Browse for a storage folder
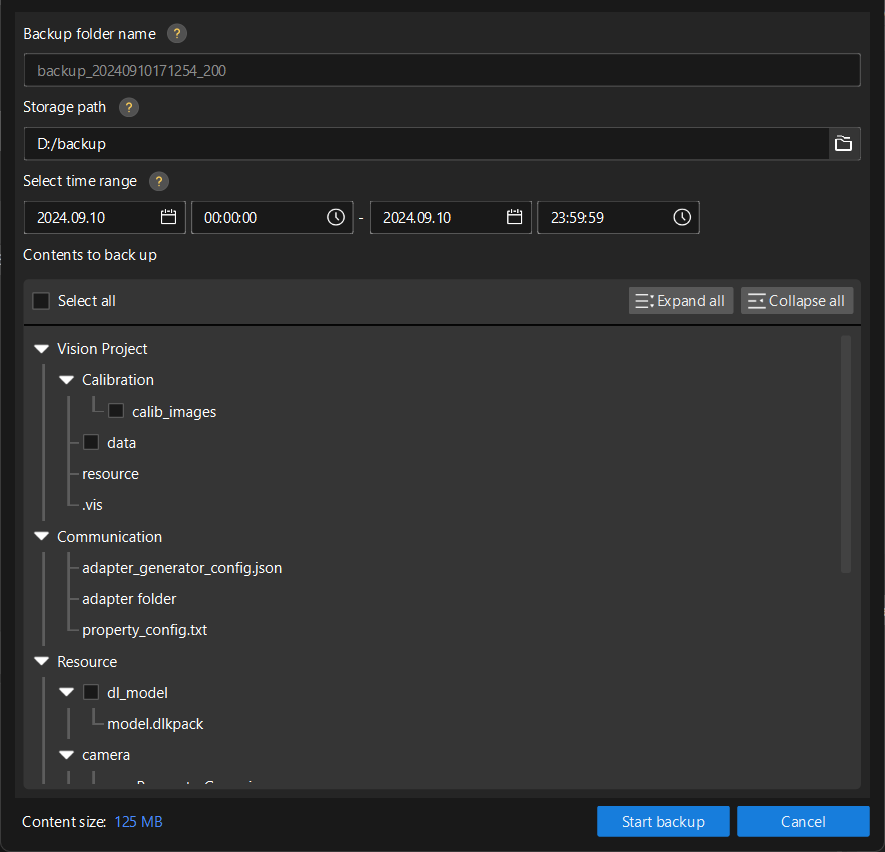 coord(844,143)
